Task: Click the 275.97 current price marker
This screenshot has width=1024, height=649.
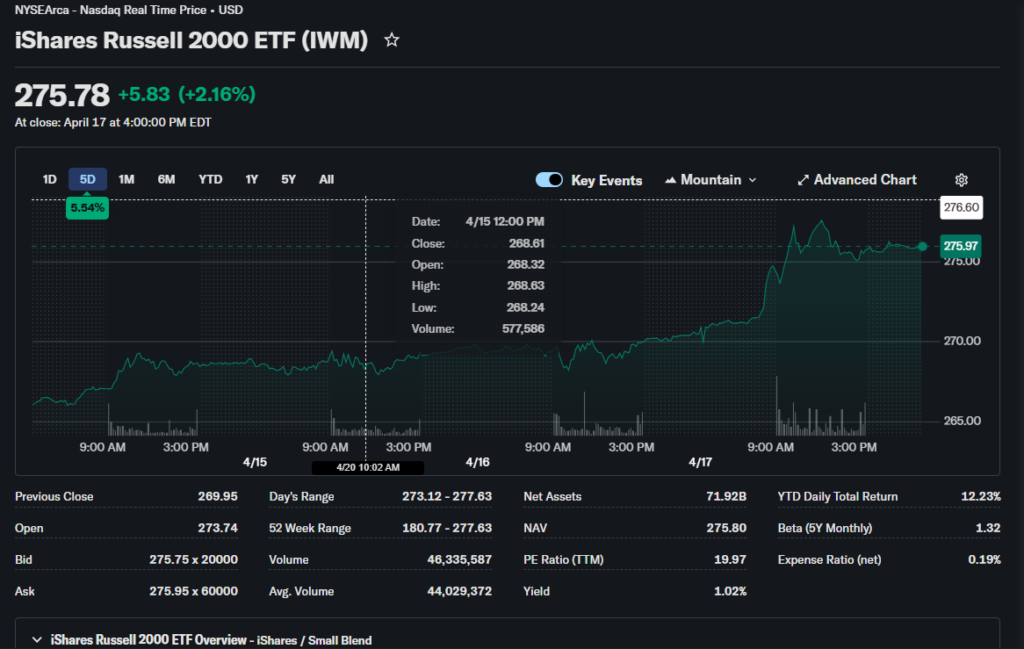Action: [960, 246]
